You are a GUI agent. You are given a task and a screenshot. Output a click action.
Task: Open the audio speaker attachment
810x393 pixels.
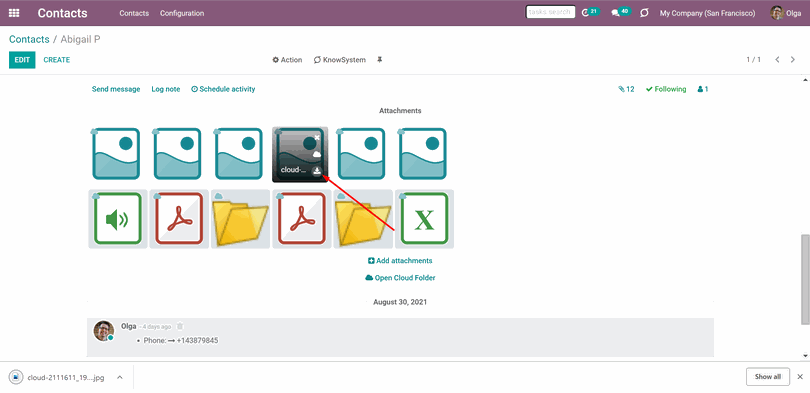(x=118, y=218)
